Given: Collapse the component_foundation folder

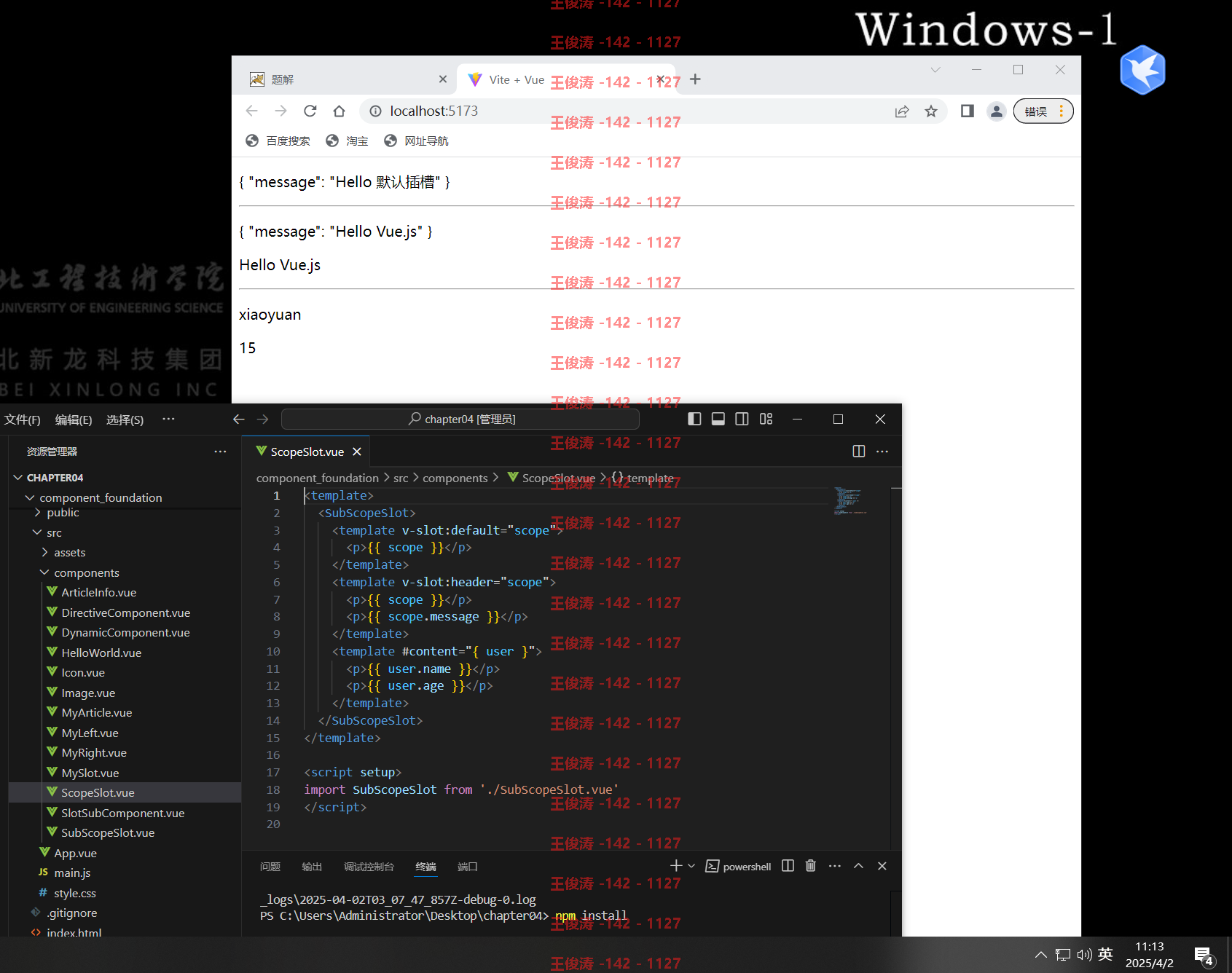Looking at the screenshot, I should coord(125,497).
